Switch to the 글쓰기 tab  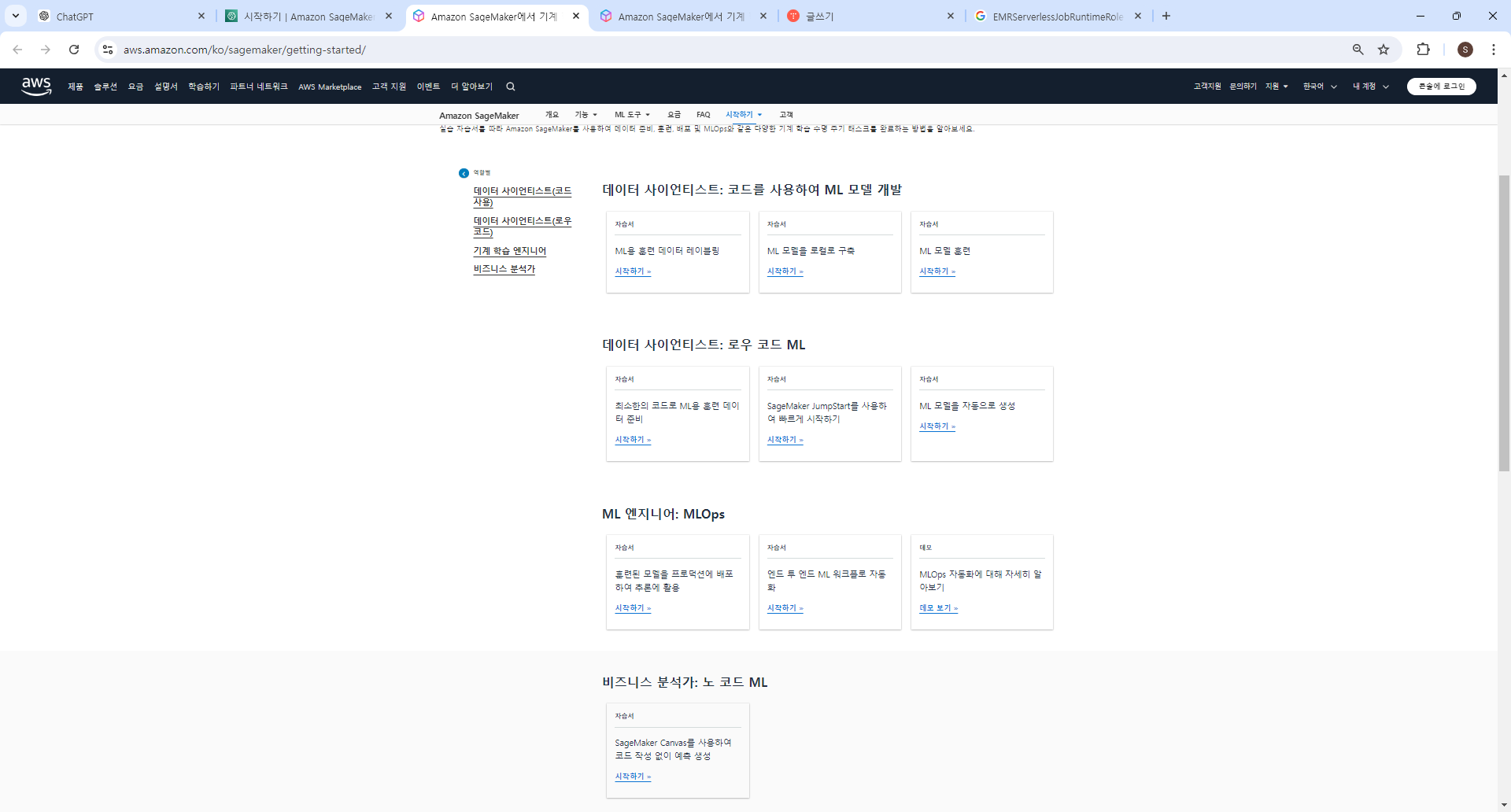(x=870, y=16)
